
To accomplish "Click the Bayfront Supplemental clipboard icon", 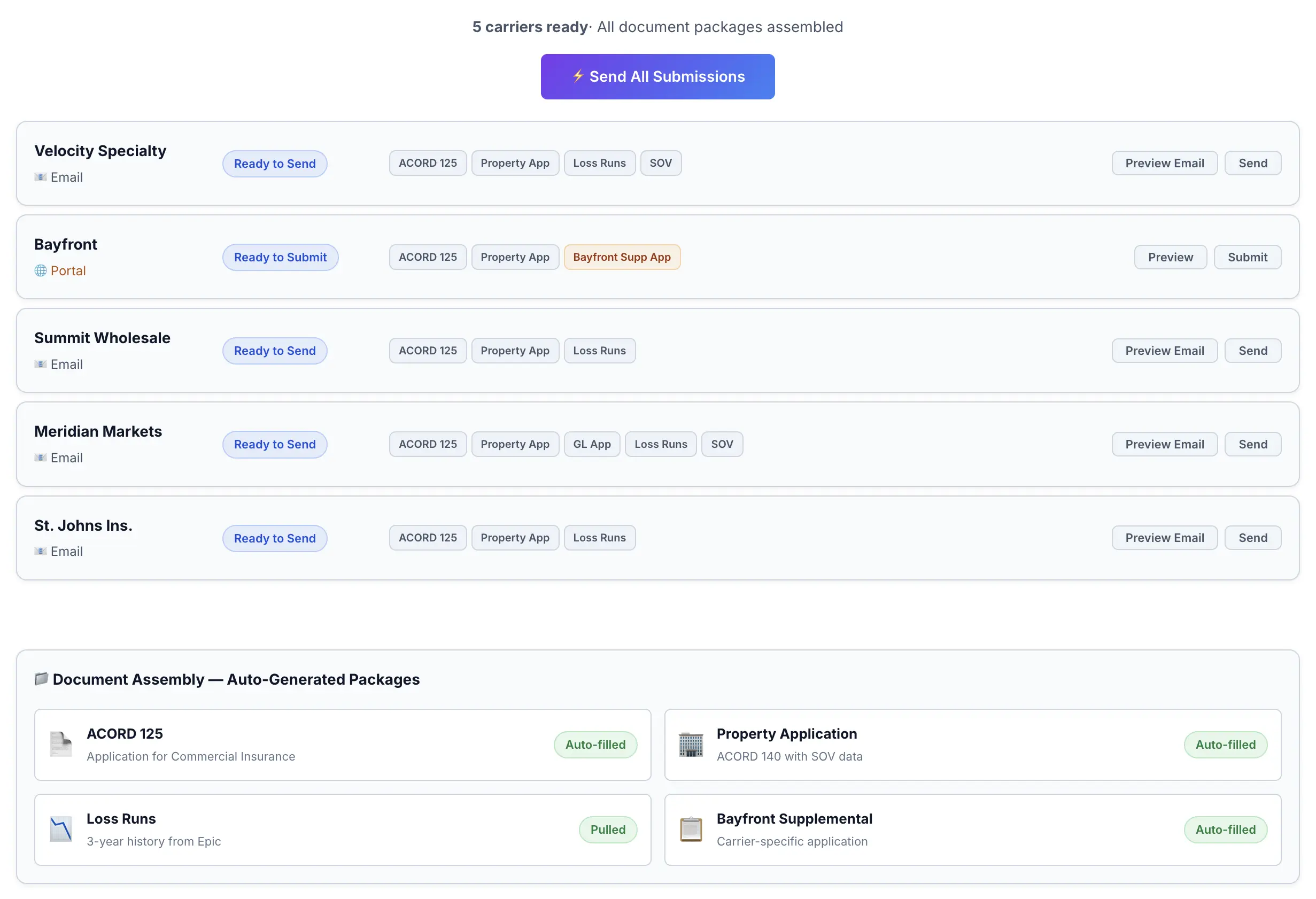I will point(690,829).
